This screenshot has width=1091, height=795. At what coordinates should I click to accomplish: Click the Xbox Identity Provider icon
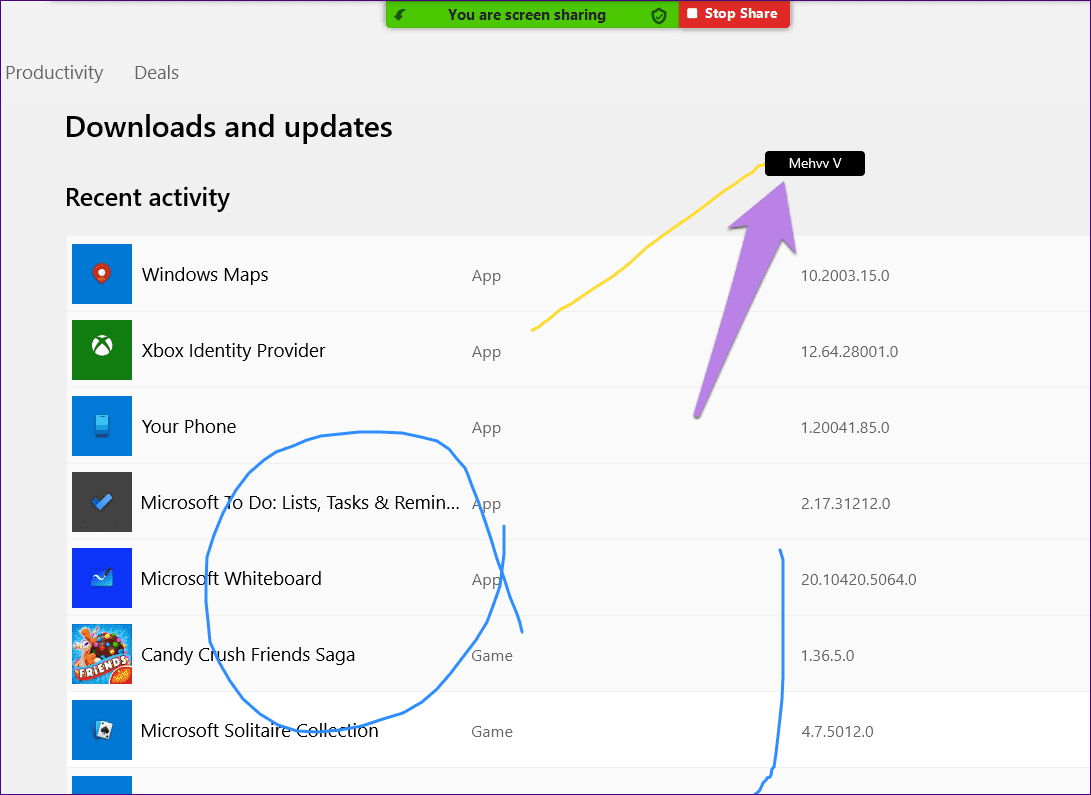[x=102, y=350]
